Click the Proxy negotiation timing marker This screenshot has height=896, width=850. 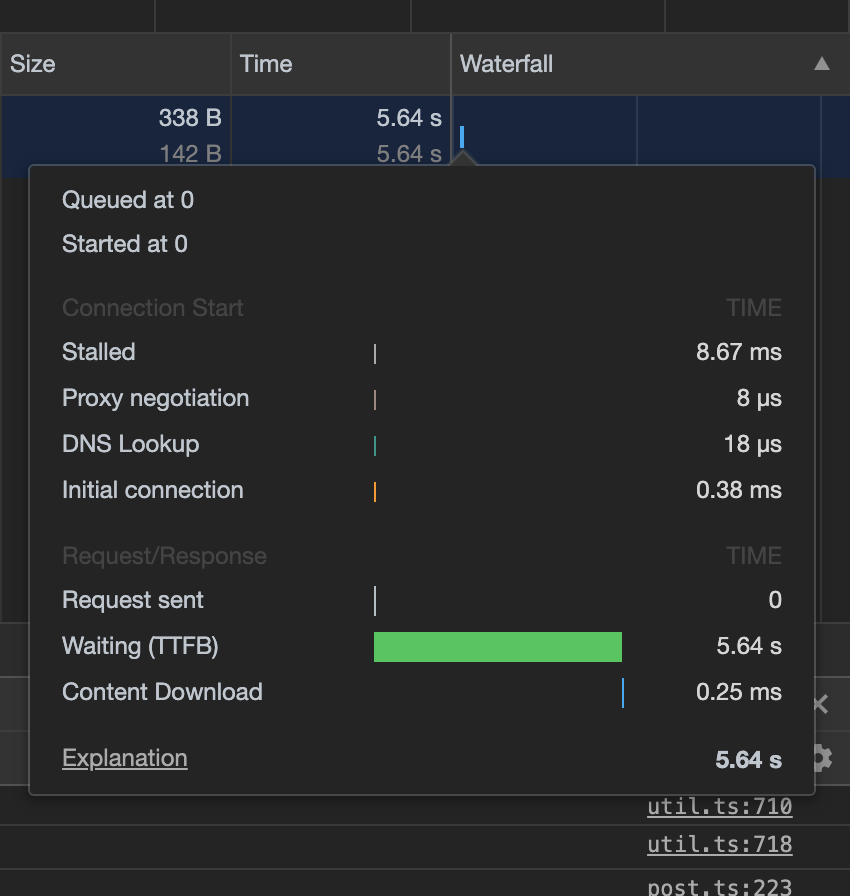tap(375, 399)
